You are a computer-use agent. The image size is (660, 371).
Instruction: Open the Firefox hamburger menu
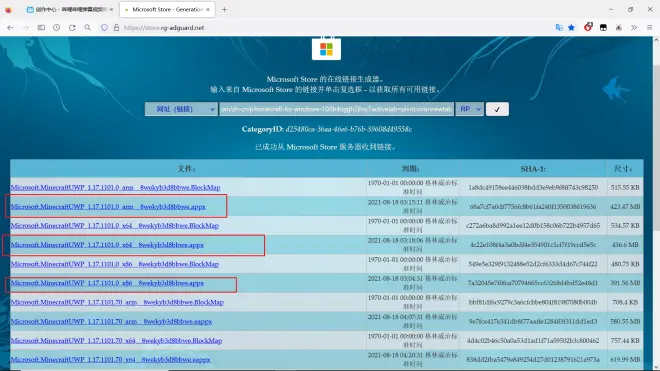(649, 27)
